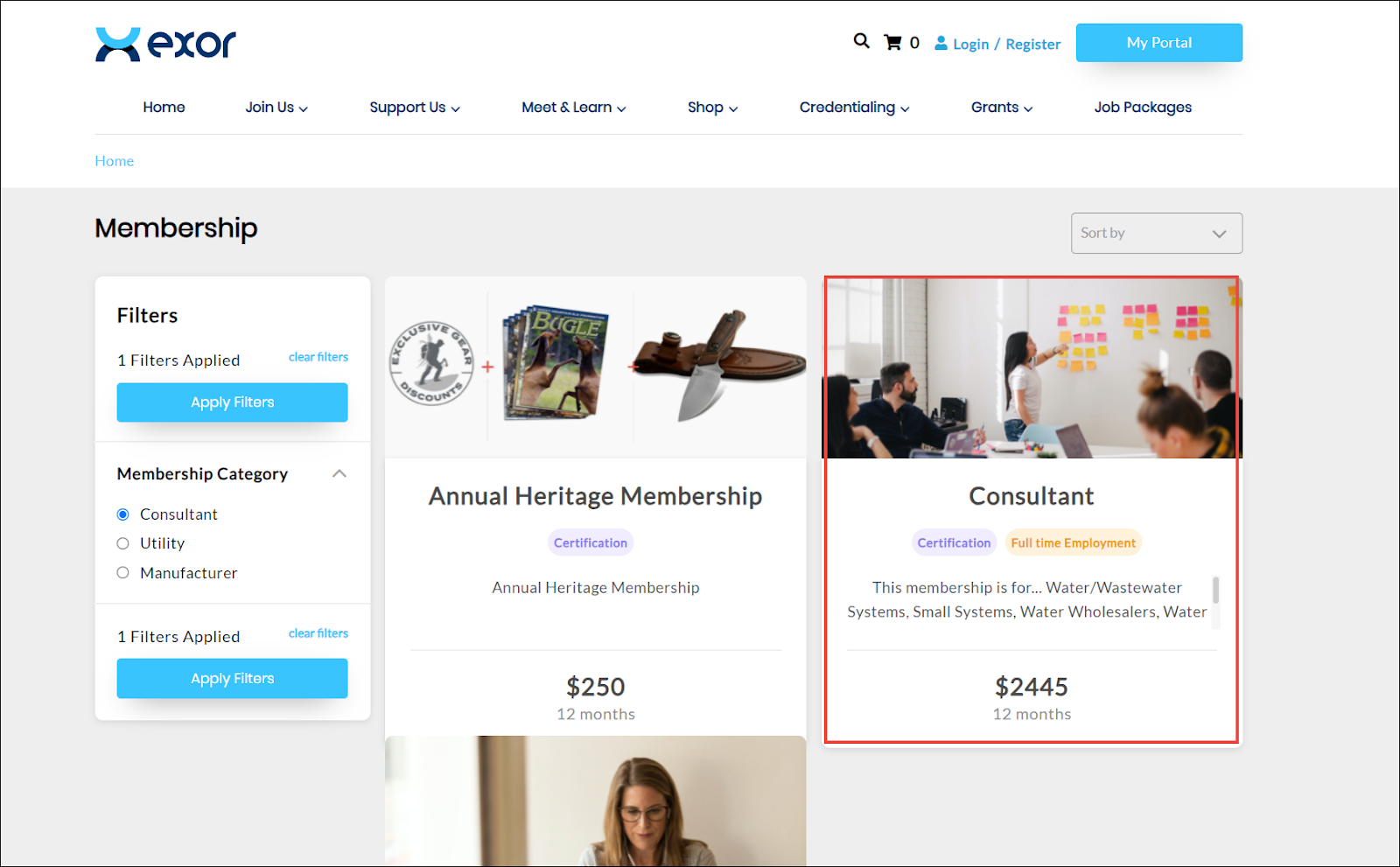Click the My Portal button

coord(1158,43)
